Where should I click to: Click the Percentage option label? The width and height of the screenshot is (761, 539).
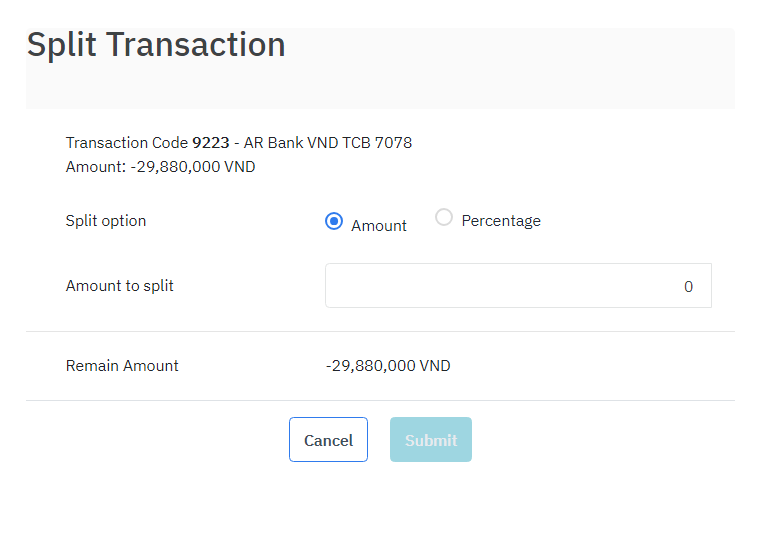coord(500,221)
